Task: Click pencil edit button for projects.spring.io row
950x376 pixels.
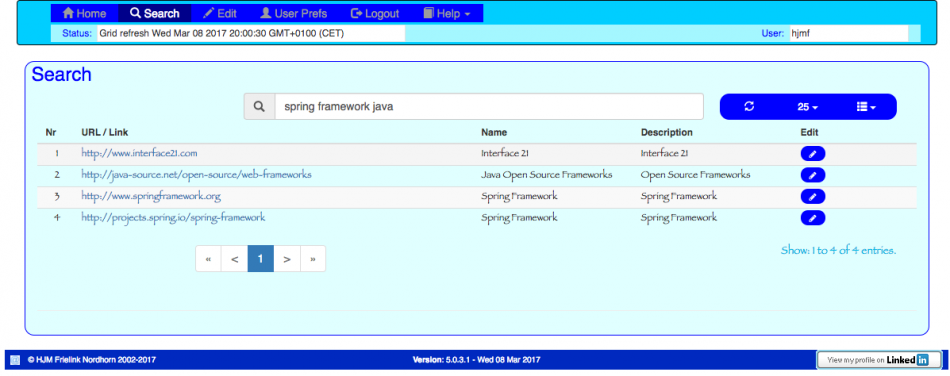Action: click(x=812, y=217)
